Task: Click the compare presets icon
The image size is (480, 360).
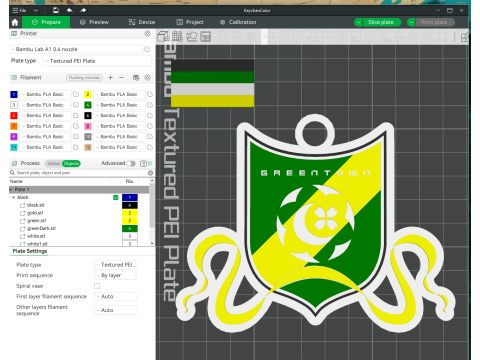Action: click(150, 163)
